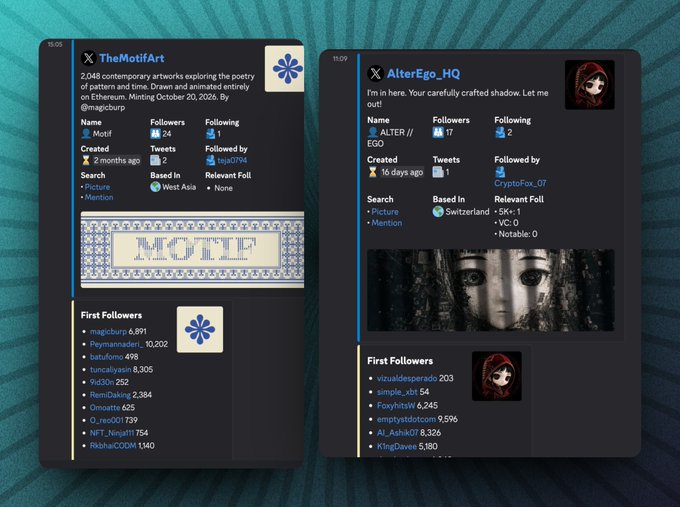Open blue flower avatar of TheMotifArt header
The image size is (680, 507).
(x=284, y=69)
